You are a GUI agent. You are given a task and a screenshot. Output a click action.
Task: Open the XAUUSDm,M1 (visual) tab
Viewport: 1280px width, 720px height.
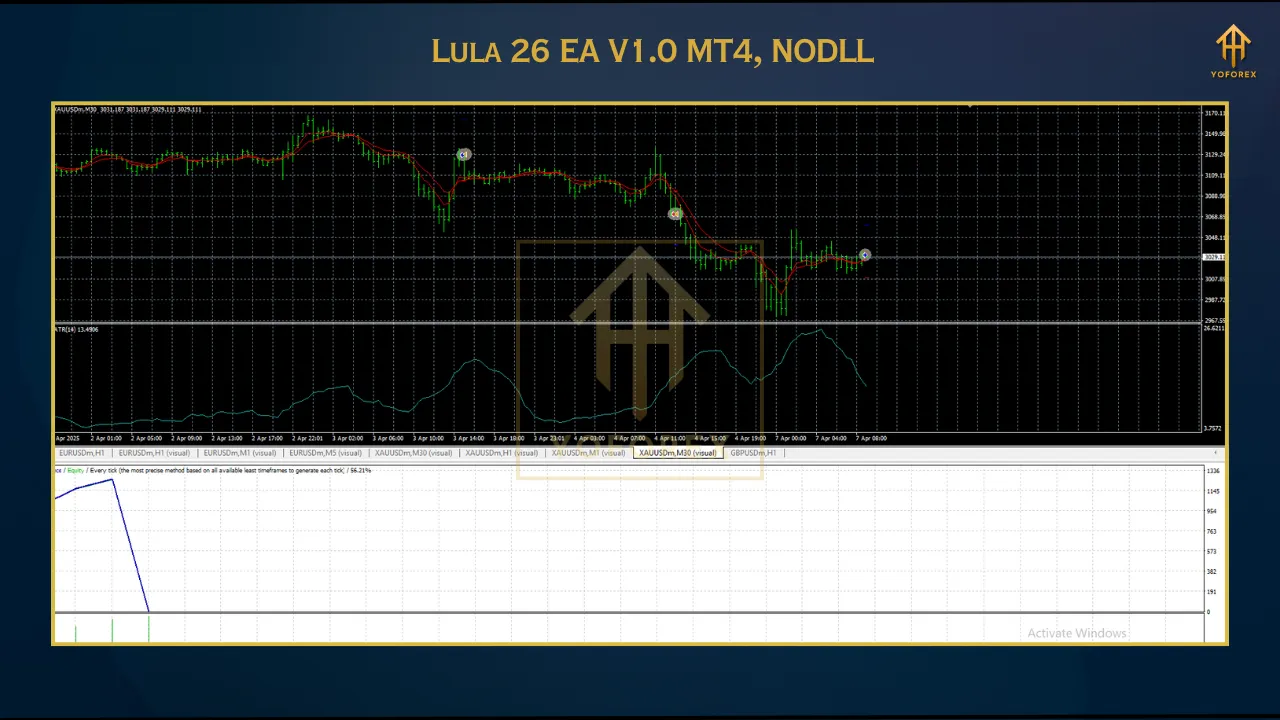(x=588, y=453)
